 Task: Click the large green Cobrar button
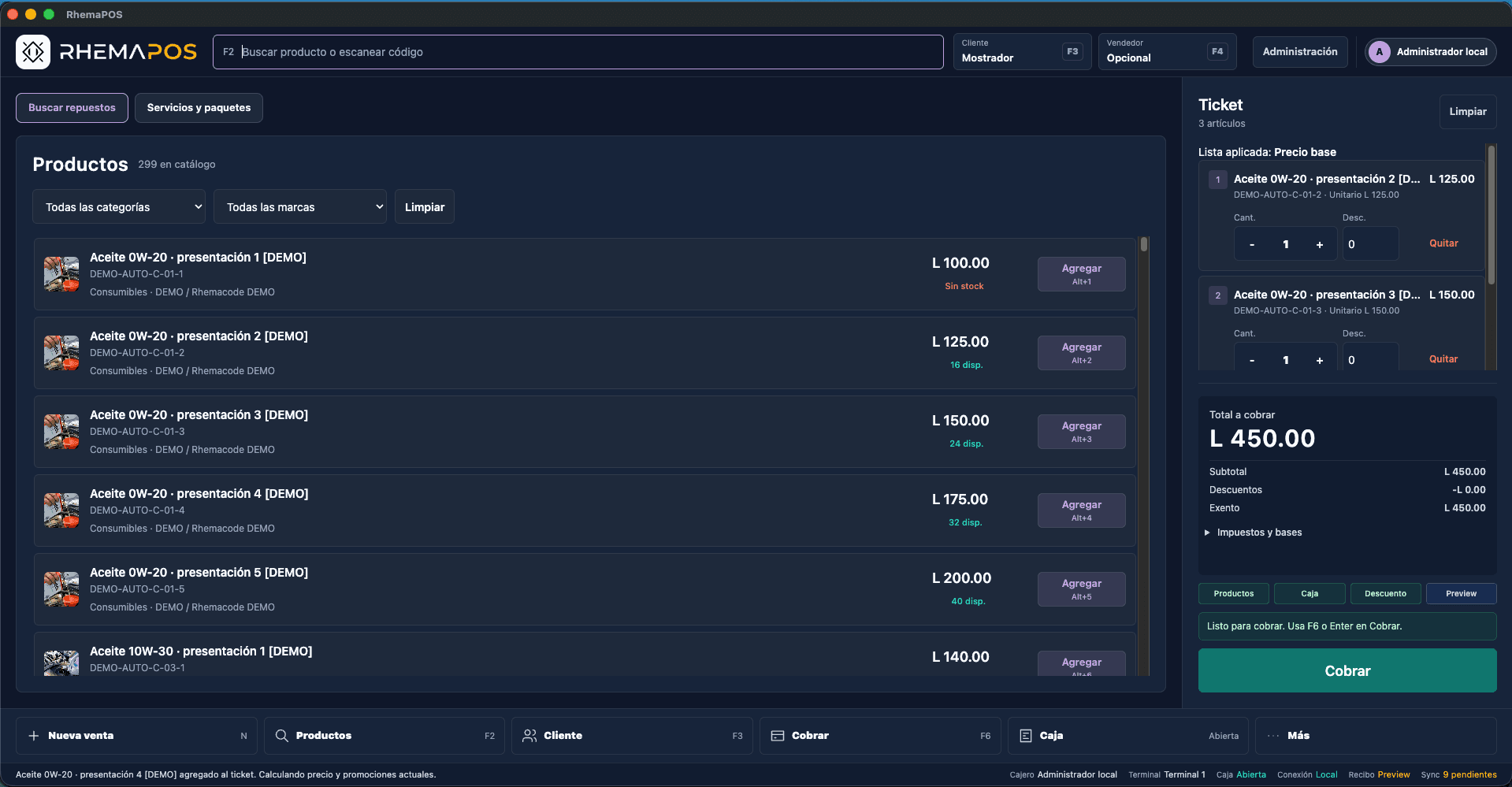1347,670
